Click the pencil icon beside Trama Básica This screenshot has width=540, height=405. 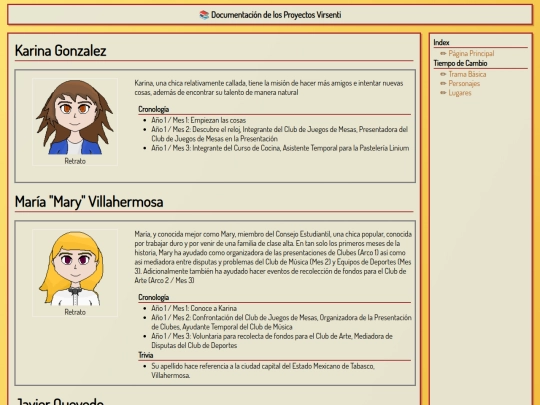coord(443,74)
